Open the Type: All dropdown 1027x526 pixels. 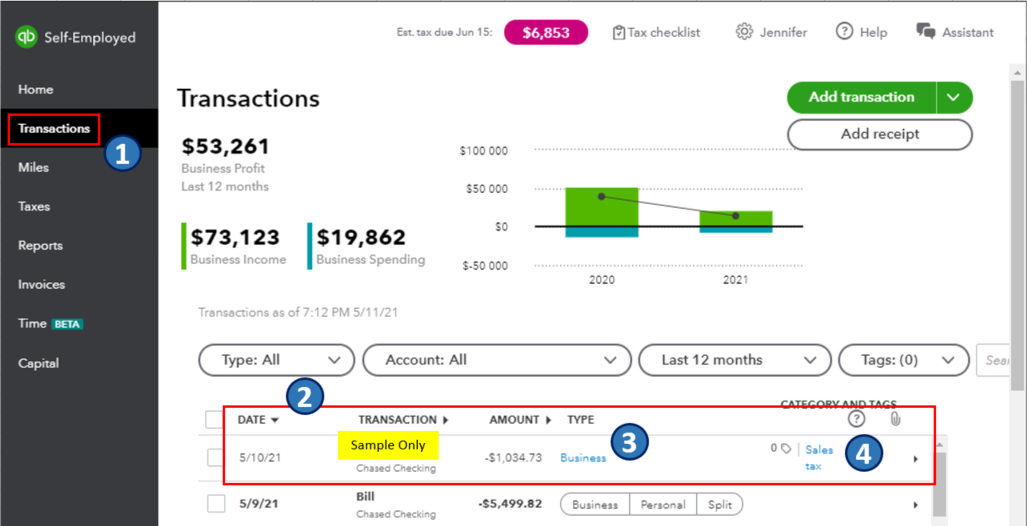[277, 360]
